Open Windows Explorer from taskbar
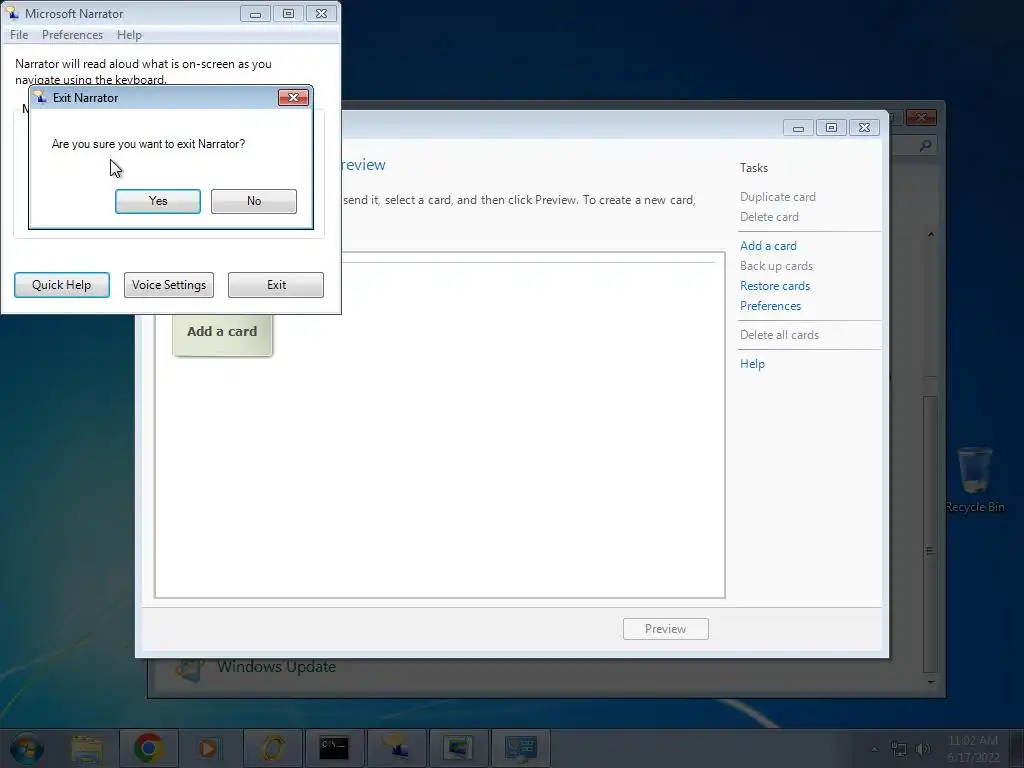Screen dimensions: 1024x768 [87, 748]
